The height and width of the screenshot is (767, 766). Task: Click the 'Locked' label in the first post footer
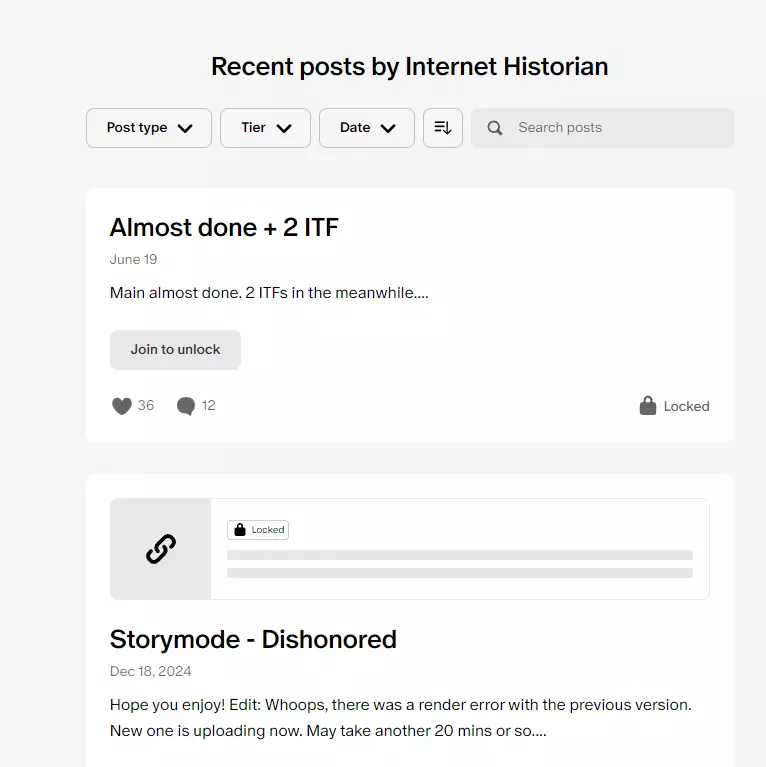(x=686, y=406)
